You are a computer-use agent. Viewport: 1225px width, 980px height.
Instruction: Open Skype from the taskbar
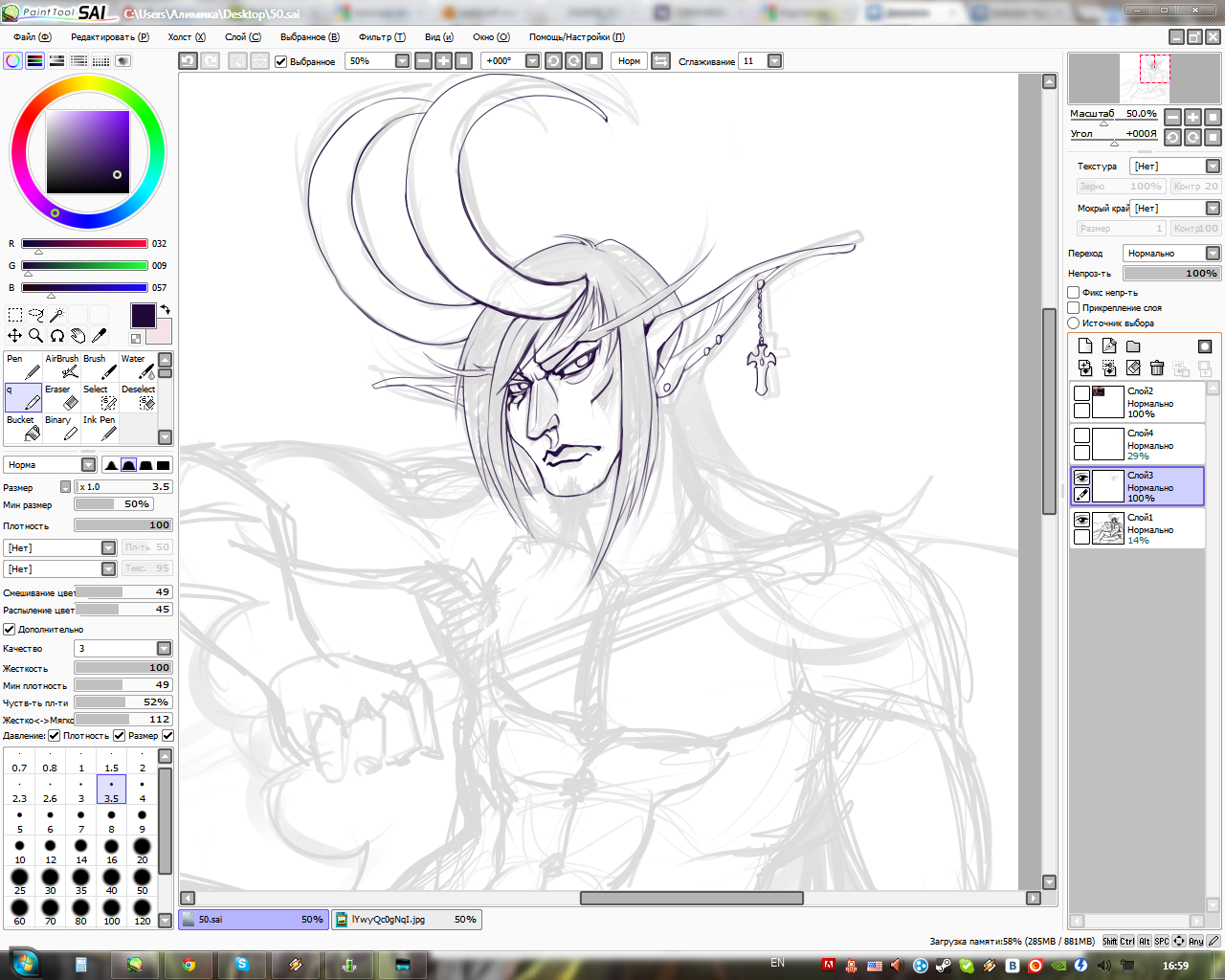pos(242,965)
